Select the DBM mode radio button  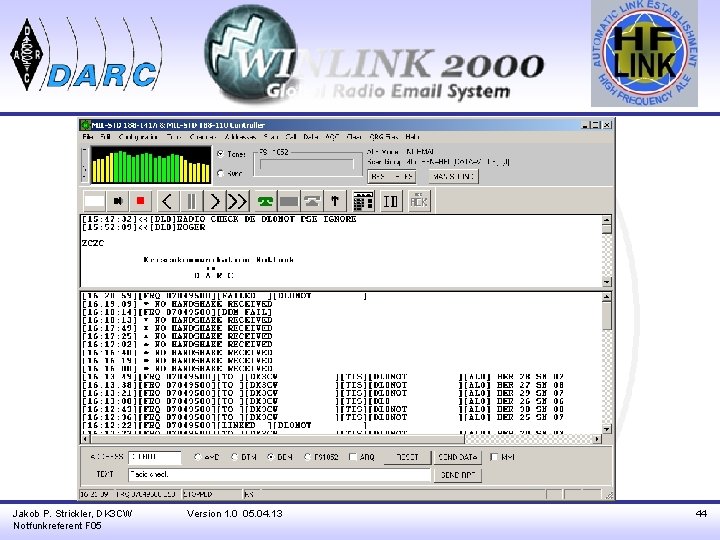click(x=271, y=457)
